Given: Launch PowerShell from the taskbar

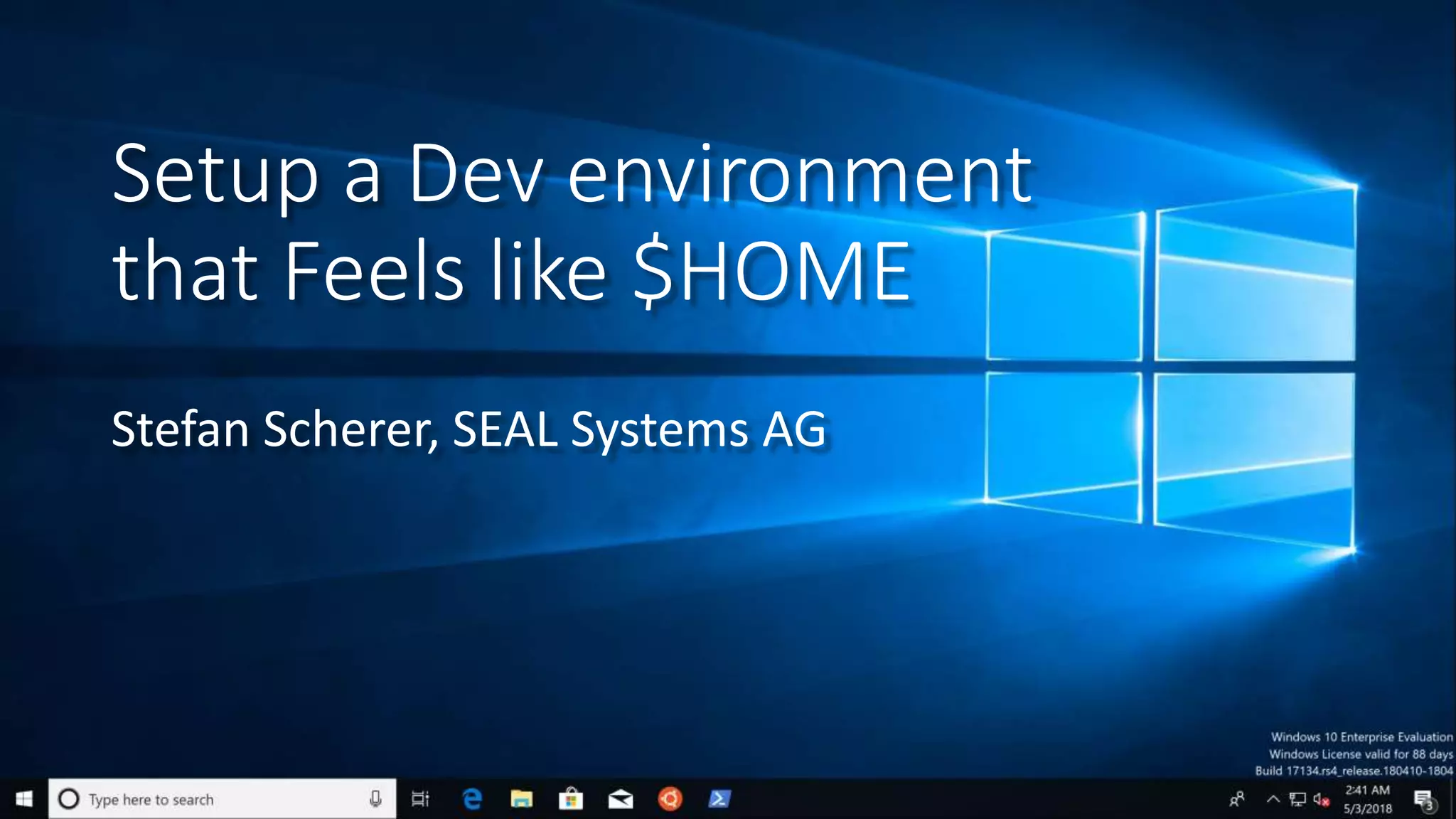Looking at the screenshot, I should 719,799.
